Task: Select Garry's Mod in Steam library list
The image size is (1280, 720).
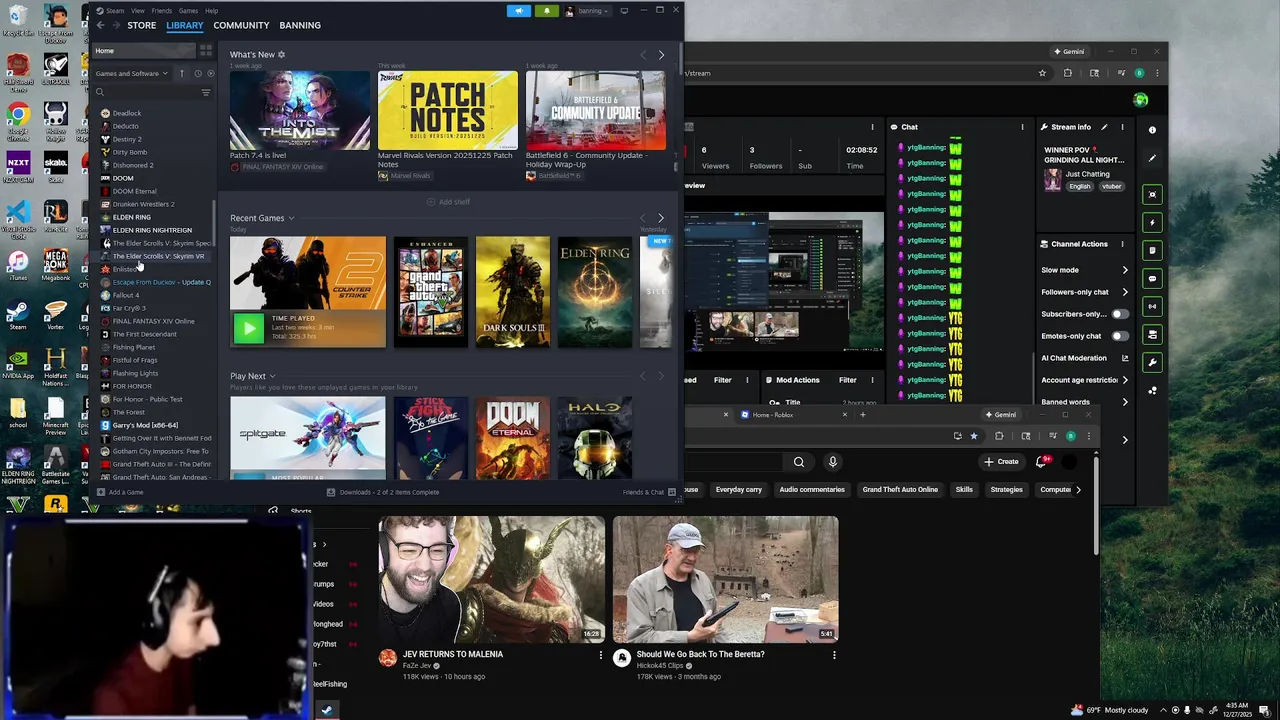Action: pos(145,425)
